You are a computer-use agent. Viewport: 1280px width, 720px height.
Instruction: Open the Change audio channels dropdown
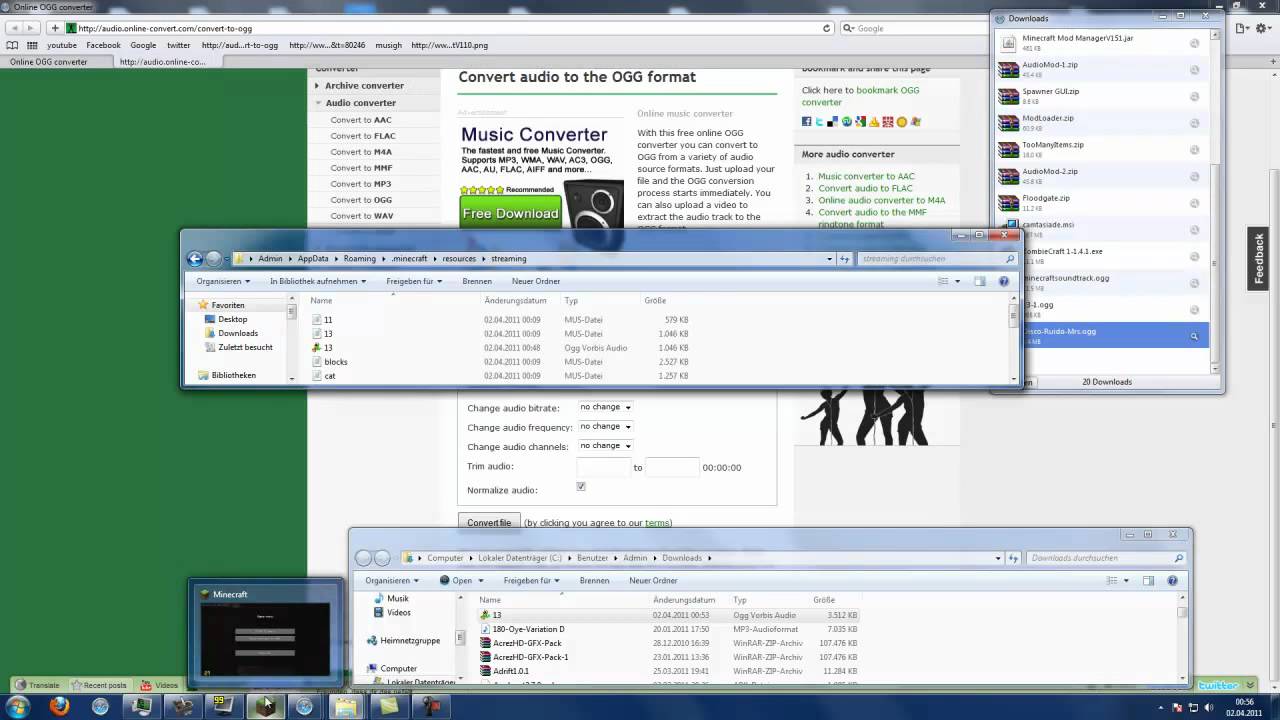pos(605,445)
